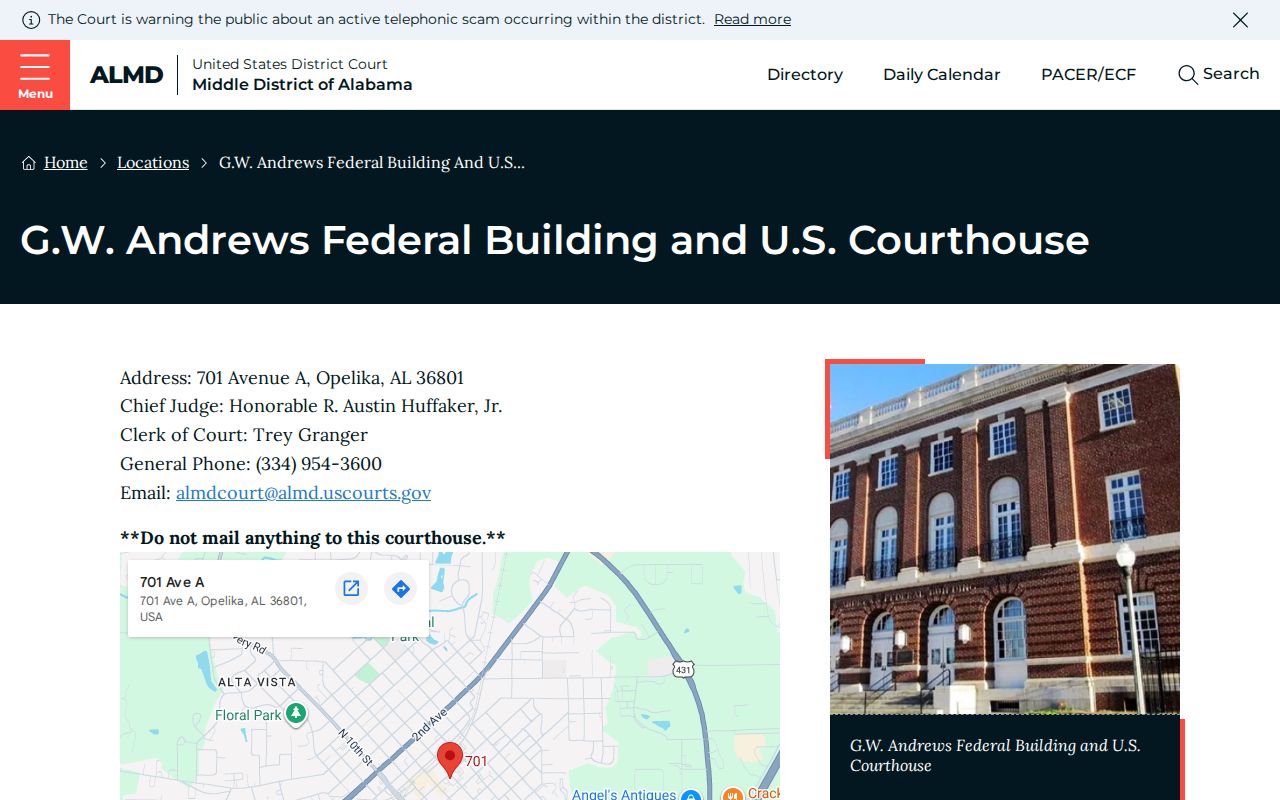Click the ALTA VISTA map label
The width and height of the screenshot is (1280, 800).
coord(257,682)
